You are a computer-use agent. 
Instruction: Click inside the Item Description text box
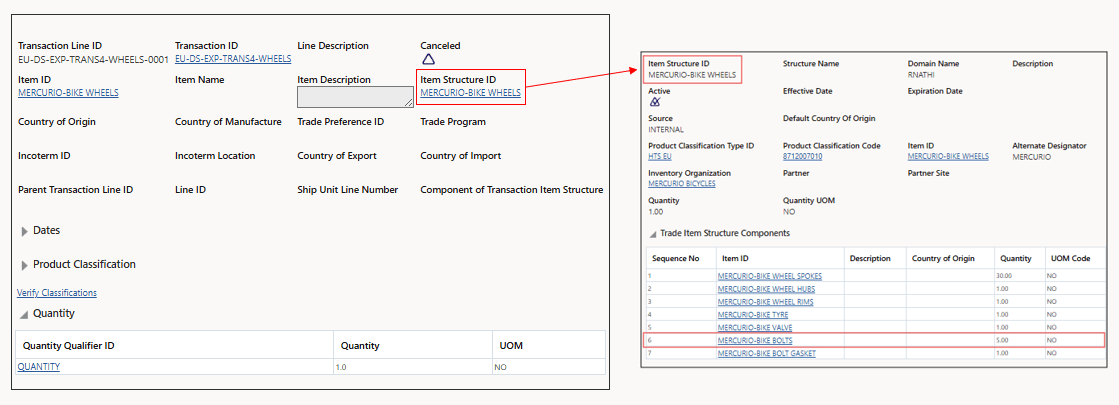pyautogui.click(x=355, y=97)
